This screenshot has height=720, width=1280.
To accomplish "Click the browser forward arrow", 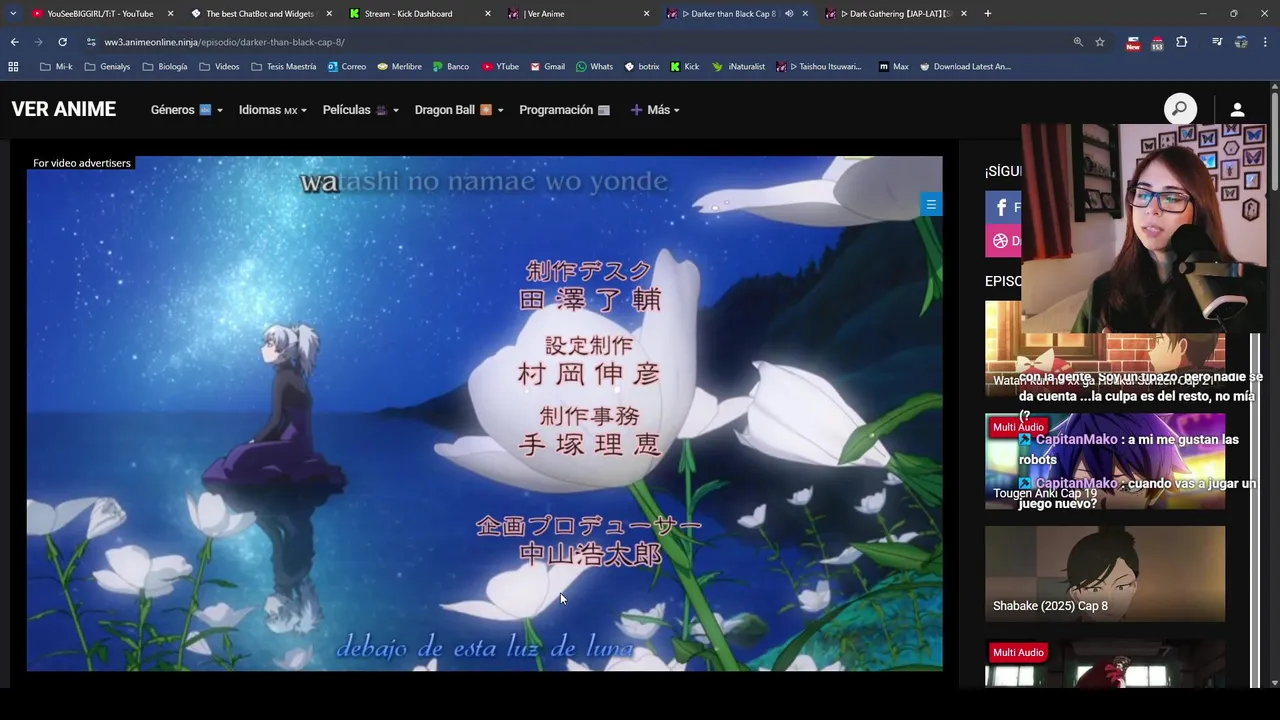I will pos(38,42).
